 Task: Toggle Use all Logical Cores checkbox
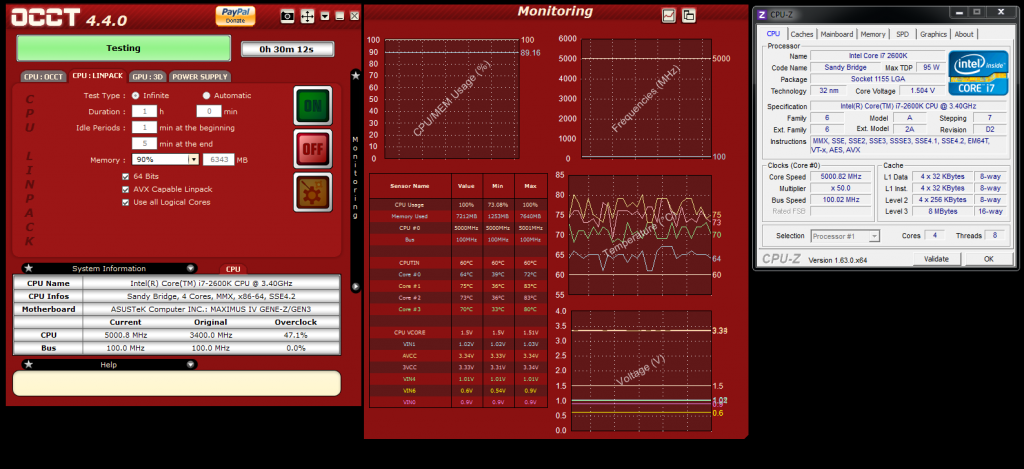(125, 202)
